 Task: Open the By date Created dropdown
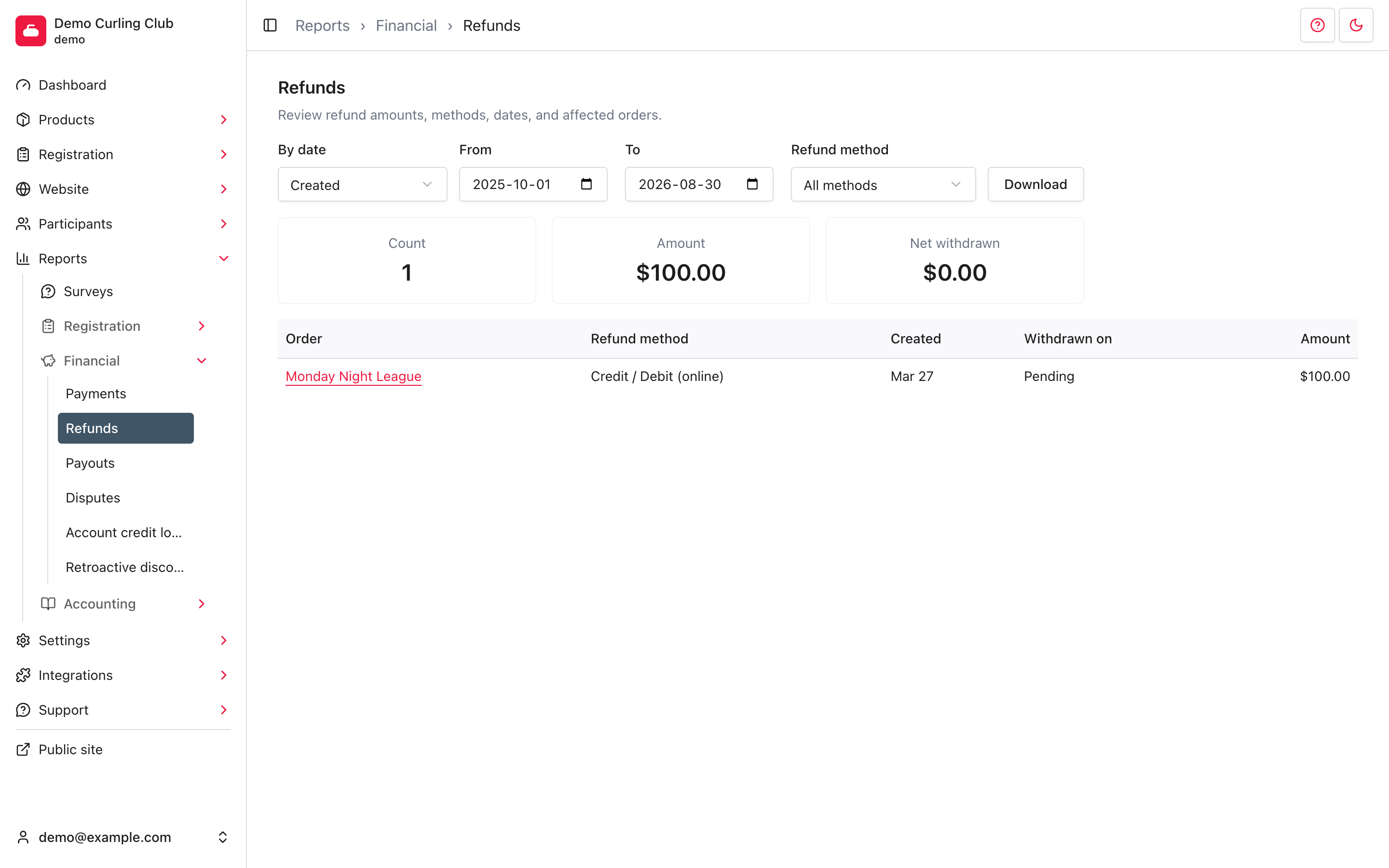(362, 184)
